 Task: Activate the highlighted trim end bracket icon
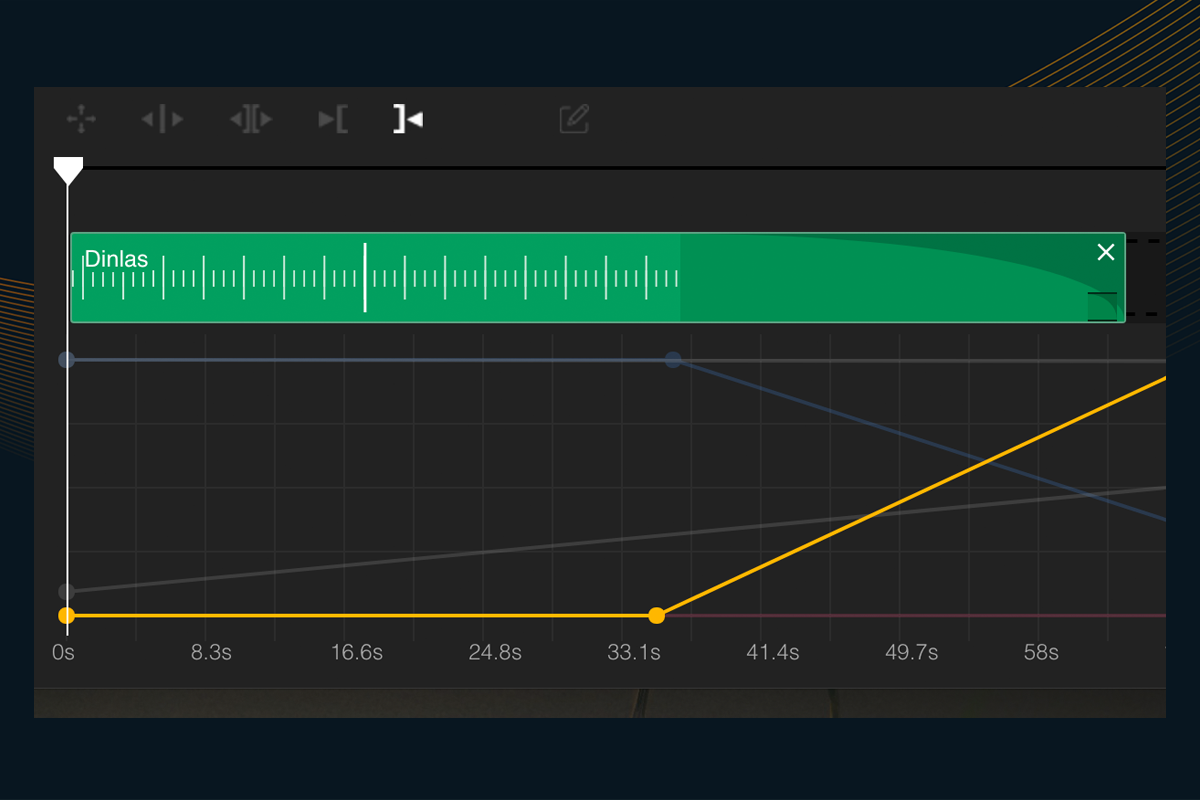tap(407, 120)
